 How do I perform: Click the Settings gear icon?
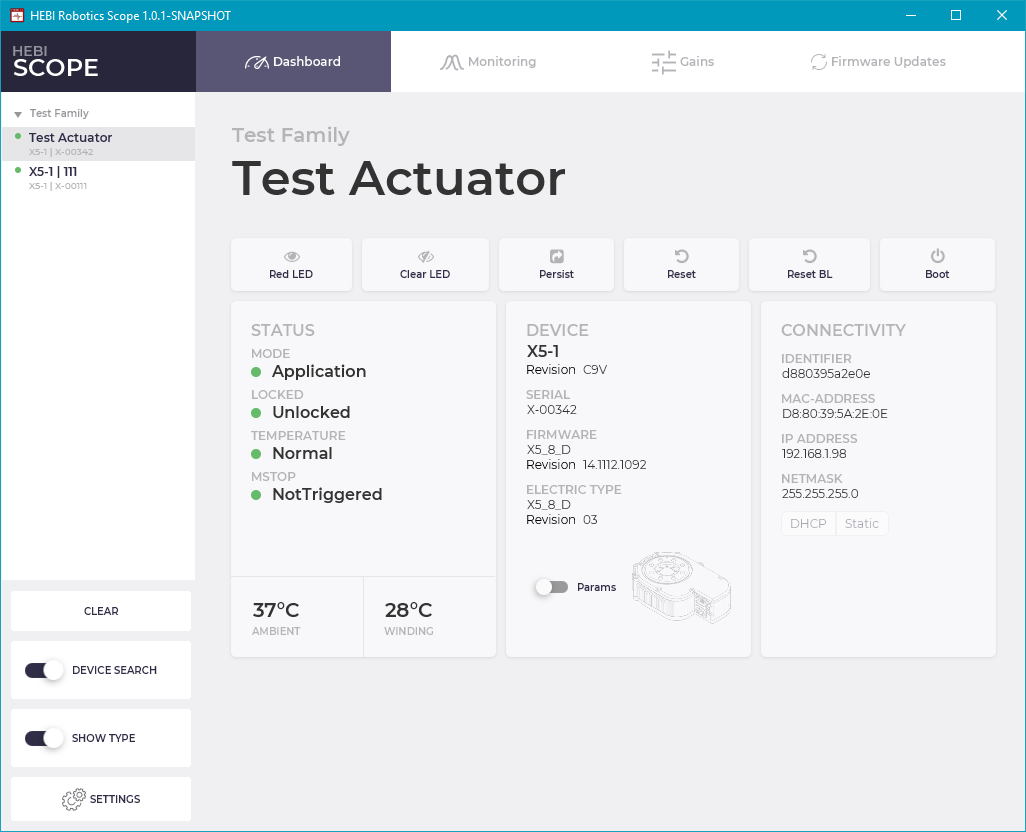click(73, 799)
